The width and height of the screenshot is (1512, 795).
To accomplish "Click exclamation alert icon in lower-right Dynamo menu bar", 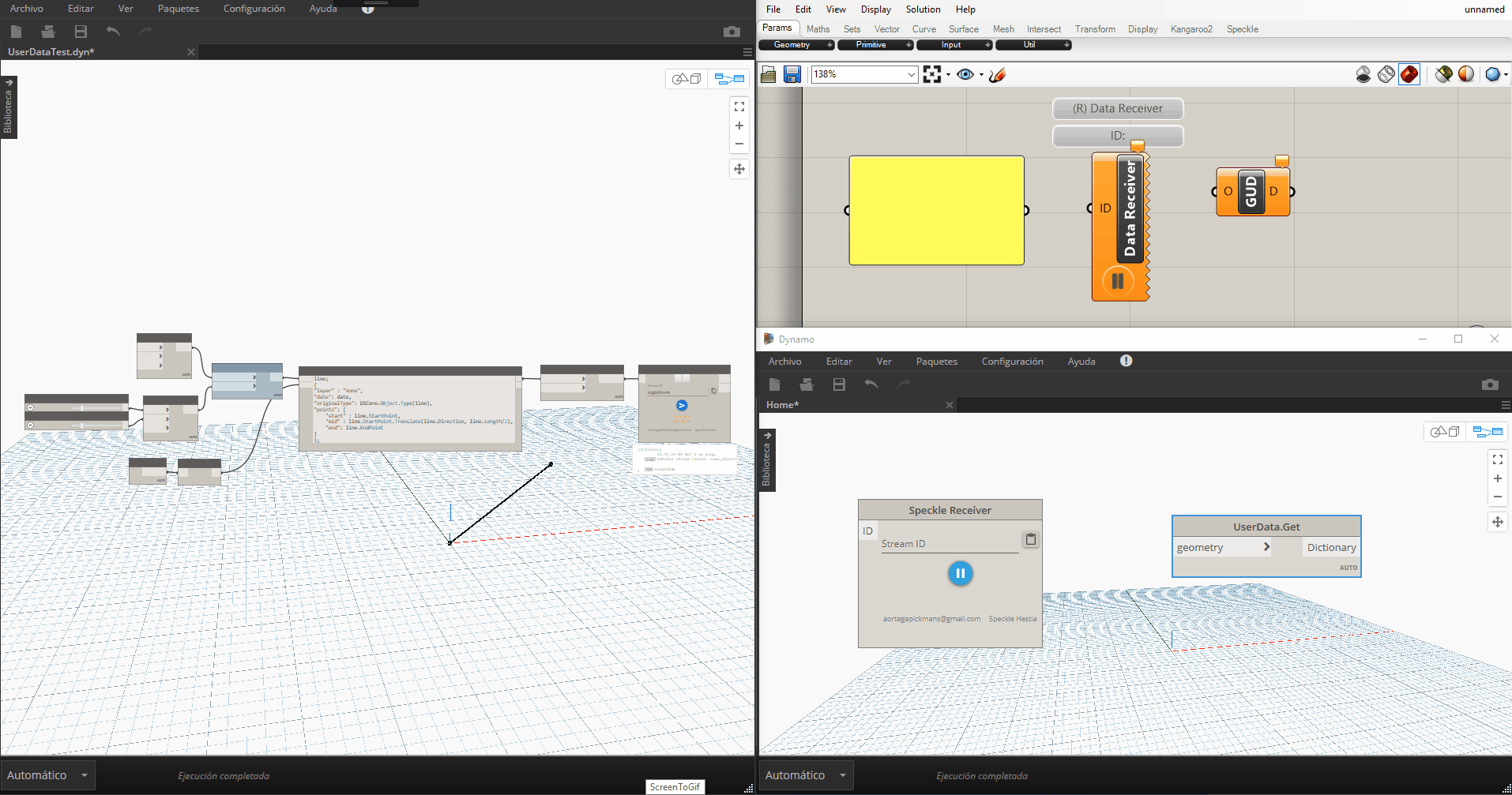I will click(1126, 361).
